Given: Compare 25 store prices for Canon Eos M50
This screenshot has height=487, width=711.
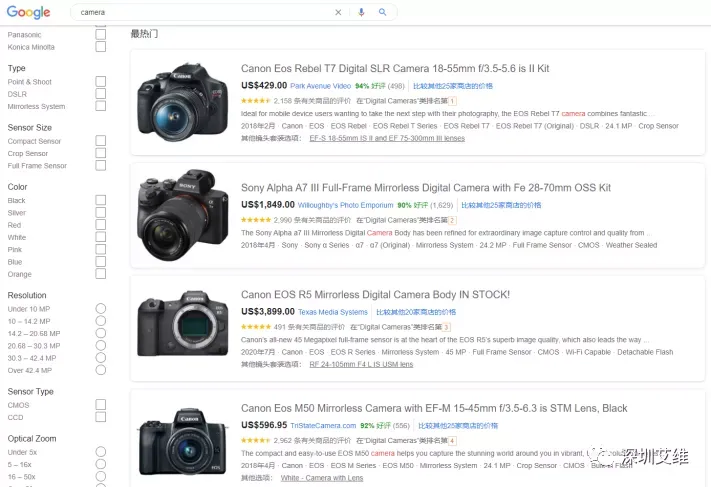Looking at the screenshot, I should (x=458, y=425).
